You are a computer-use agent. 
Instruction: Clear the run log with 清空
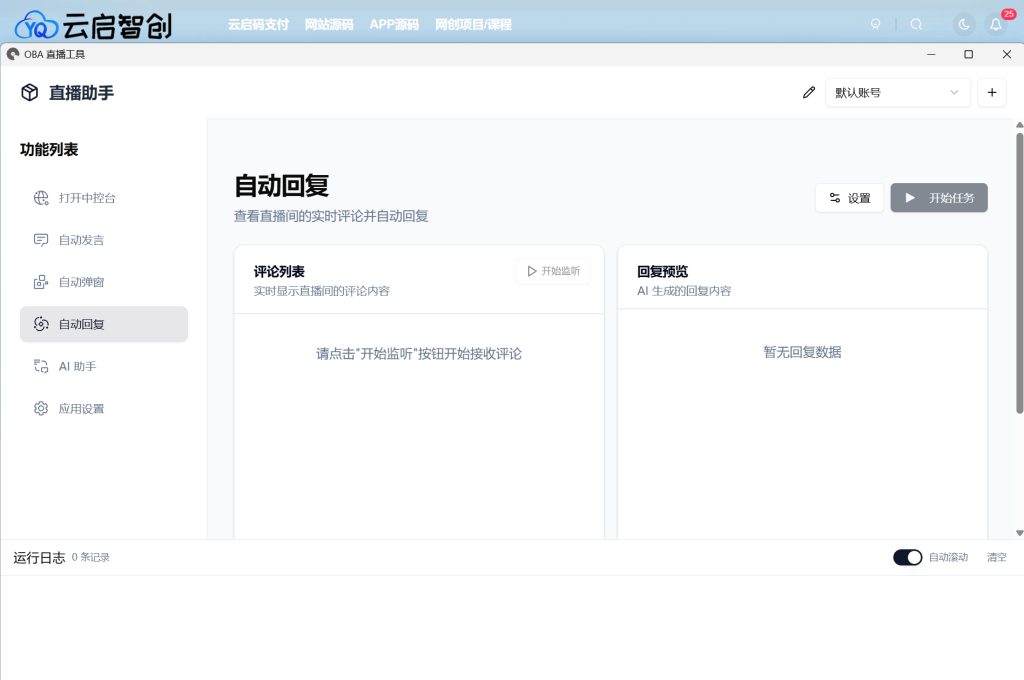tap(996, 557)
